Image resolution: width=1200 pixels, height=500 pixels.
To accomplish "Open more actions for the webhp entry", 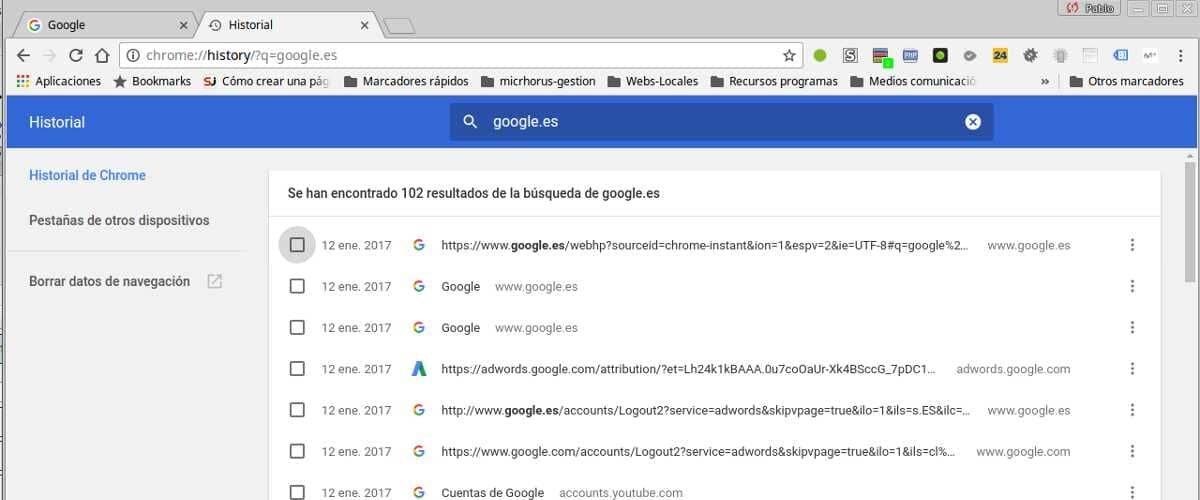I will click(x=1132, y=245).
